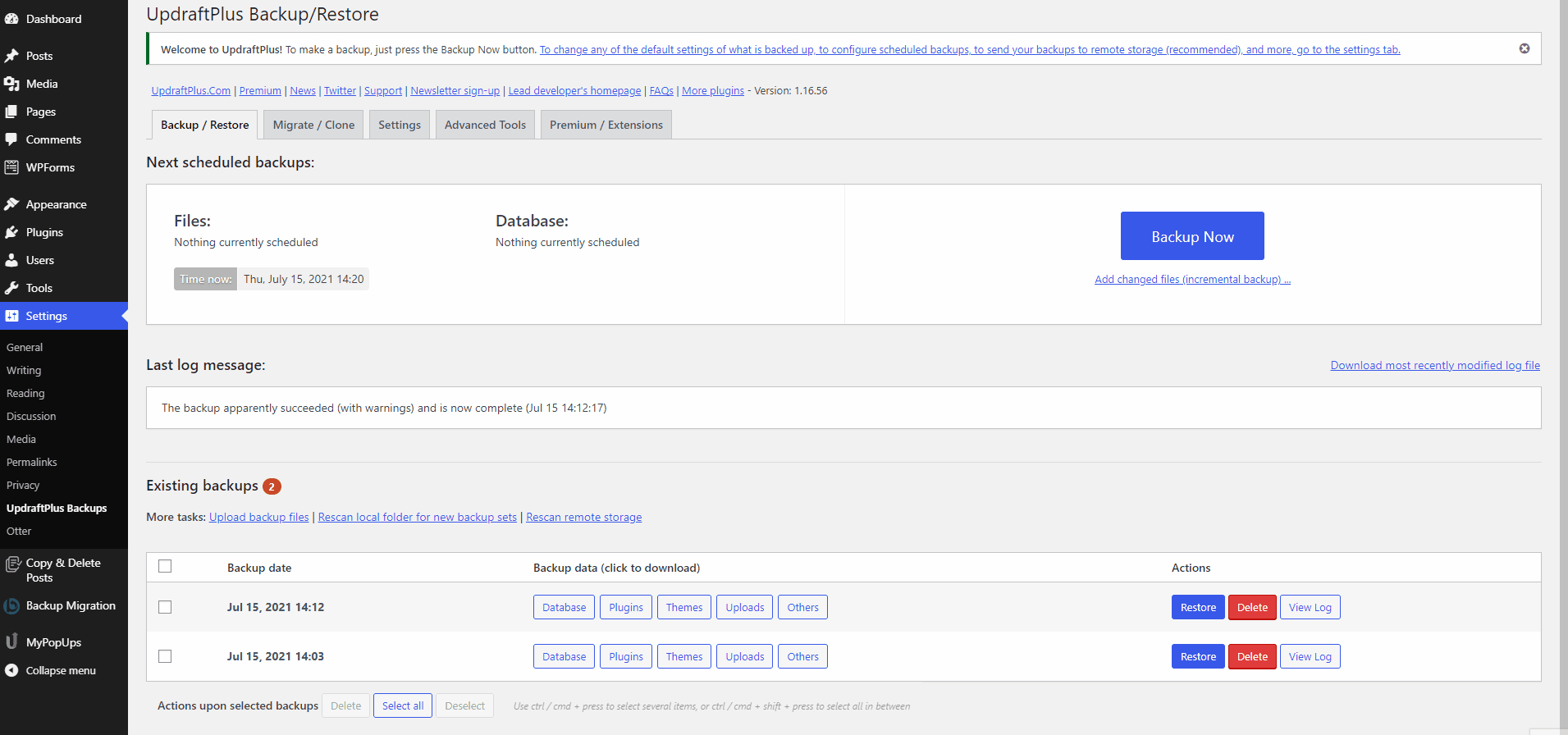The height and width of the screenshot is (735, 1568).
Task: Expand incremental backup via Add changed files link
Action: [1191, 280]
